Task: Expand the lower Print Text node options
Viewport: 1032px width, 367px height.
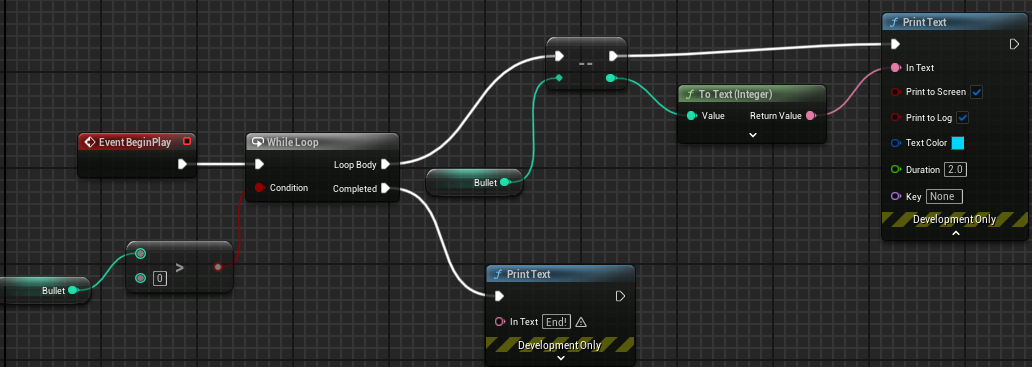Action: (561, 358)
